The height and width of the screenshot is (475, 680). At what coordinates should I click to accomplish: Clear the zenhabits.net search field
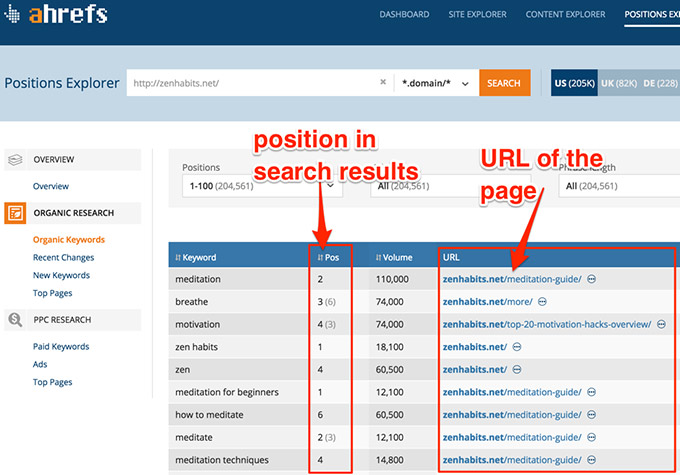[383, 82]
